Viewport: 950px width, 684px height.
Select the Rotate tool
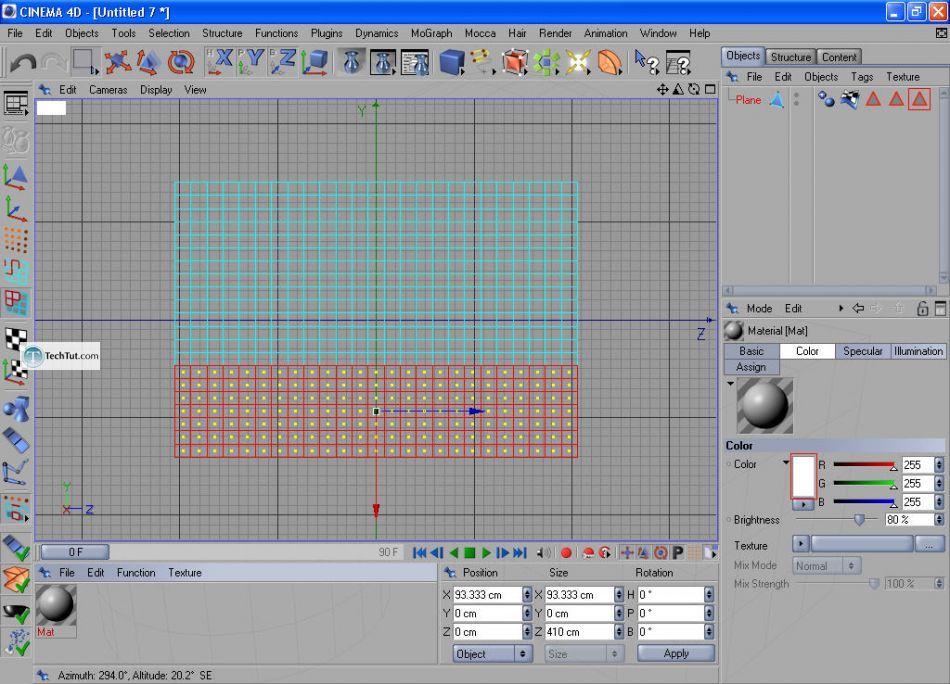click(x=181, y=62)
